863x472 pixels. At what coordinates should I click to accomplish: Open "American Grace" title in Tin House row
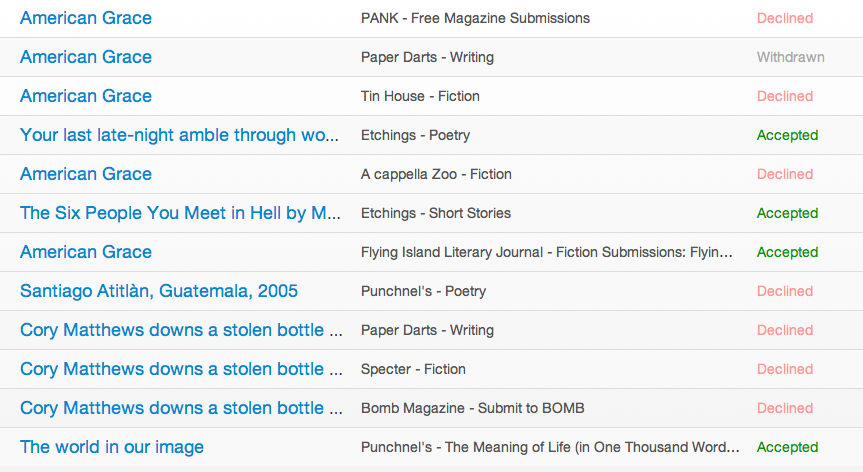pyautogui.click(x=86, y=96)
